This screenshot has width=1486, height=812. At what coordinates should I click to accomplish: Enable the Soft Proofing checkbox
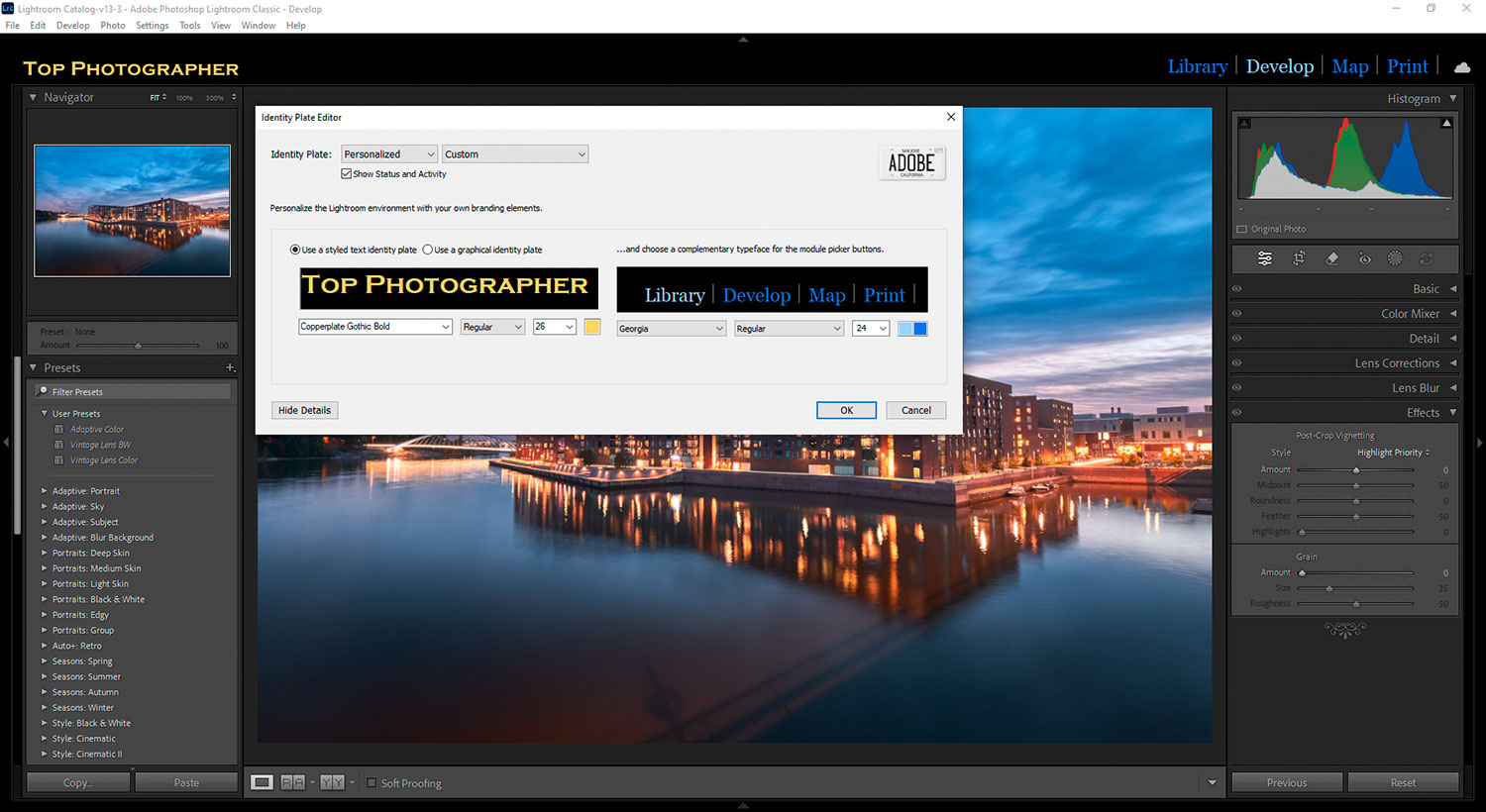coord(372,783)
